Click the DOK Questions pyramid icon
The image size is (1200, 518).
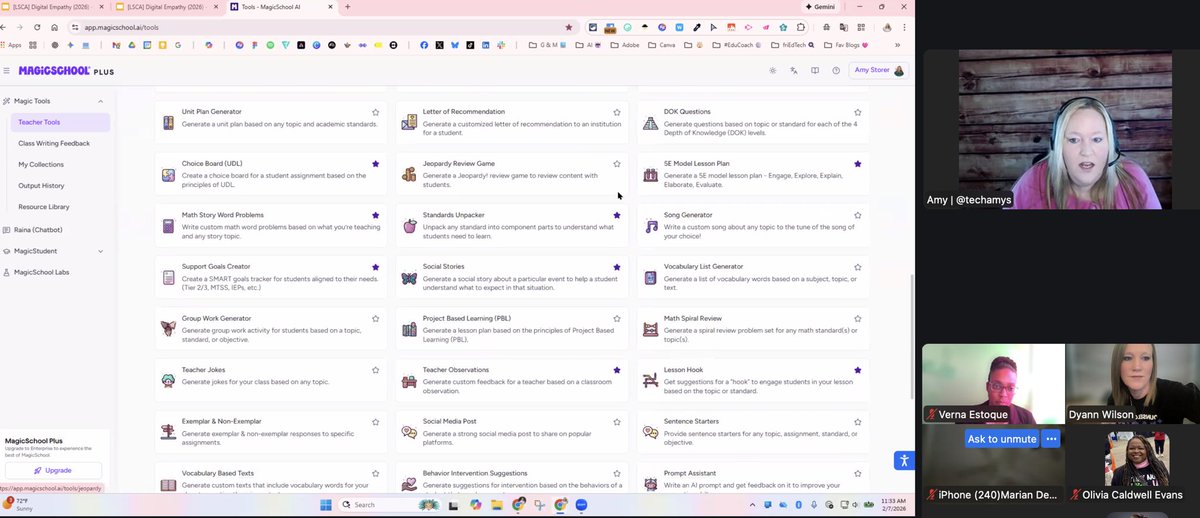(651, 123)
